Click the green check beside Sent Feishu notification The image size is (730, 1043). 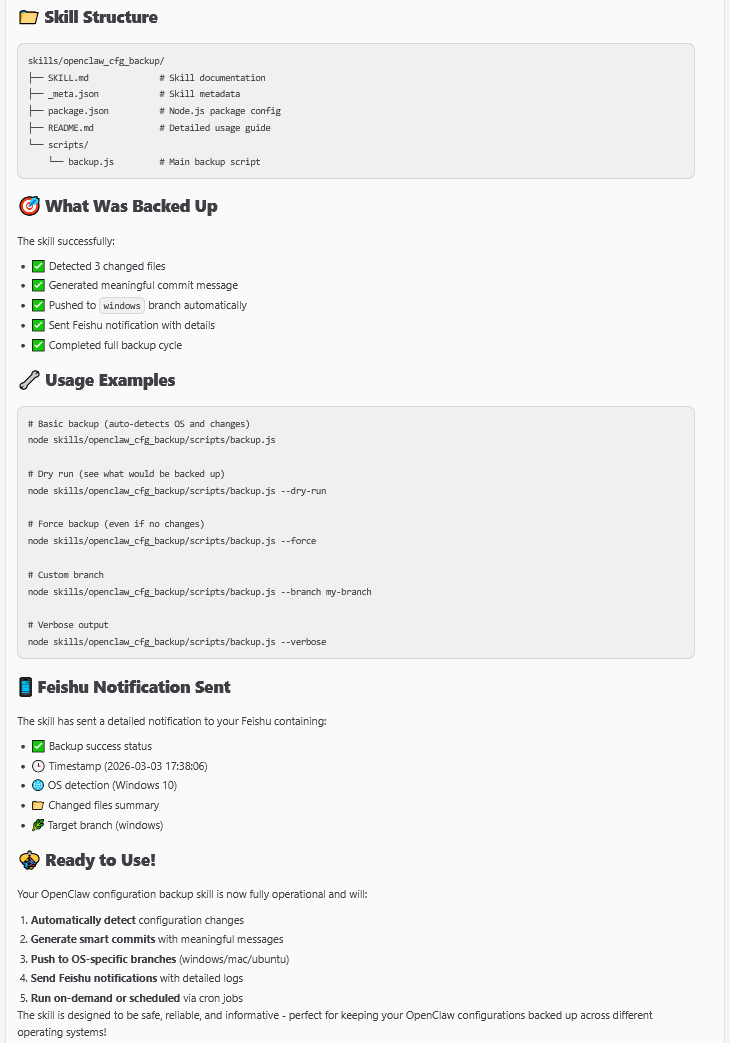pyautogui.click(x=38, y=325)
